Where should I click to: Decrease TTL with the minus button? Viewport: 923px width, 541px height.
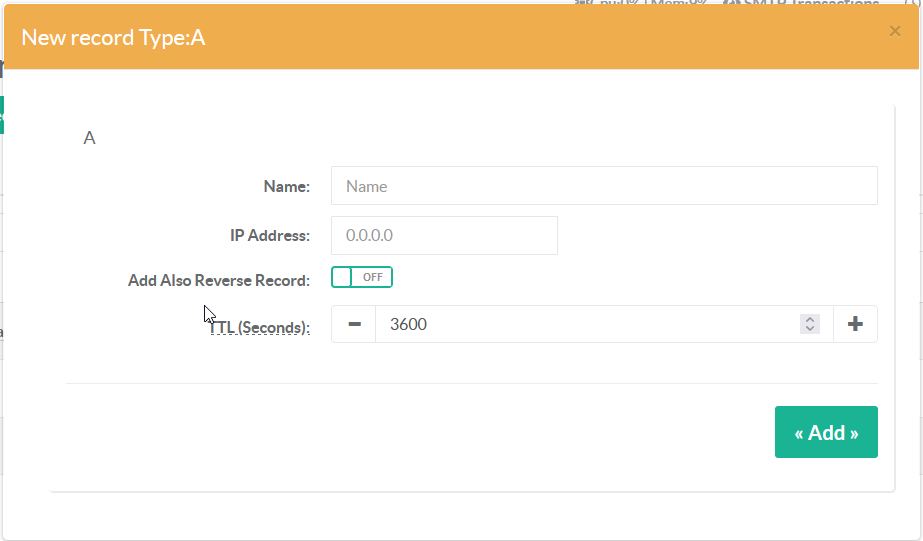(353, 324)
